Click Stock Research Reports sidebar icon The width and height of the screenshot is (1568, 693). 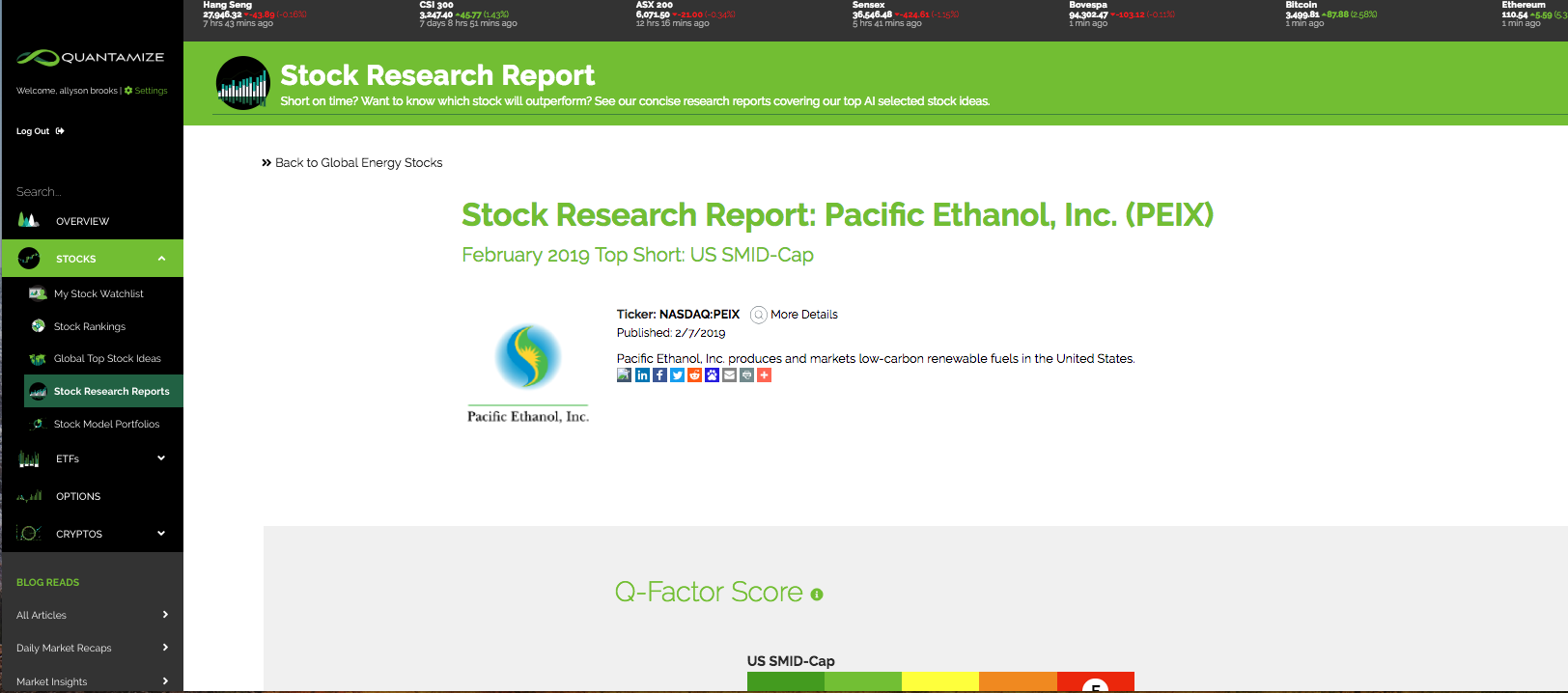tap(38, 391)
